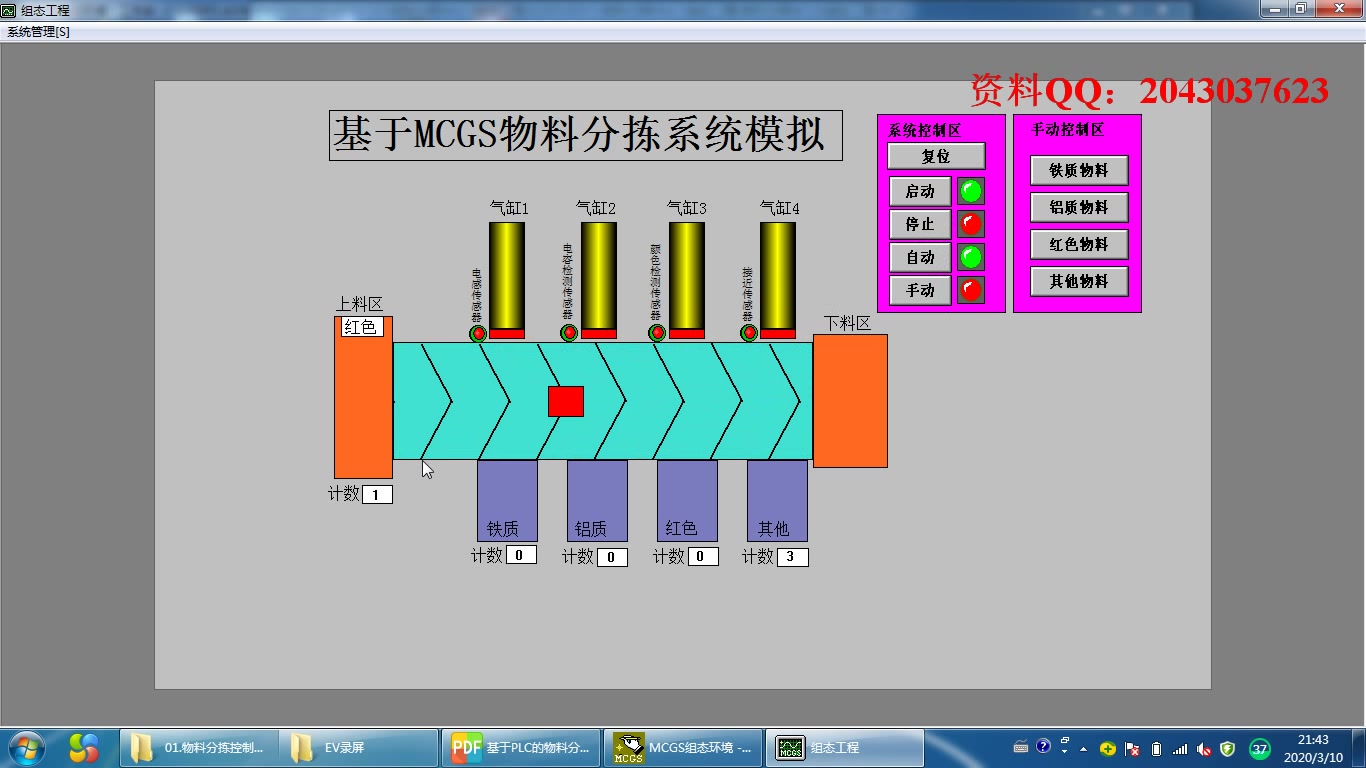The height and width of the screenshot is (768, 1366).
Task: Click the 上料区 count field showing 1
Action: pos(377,495)
